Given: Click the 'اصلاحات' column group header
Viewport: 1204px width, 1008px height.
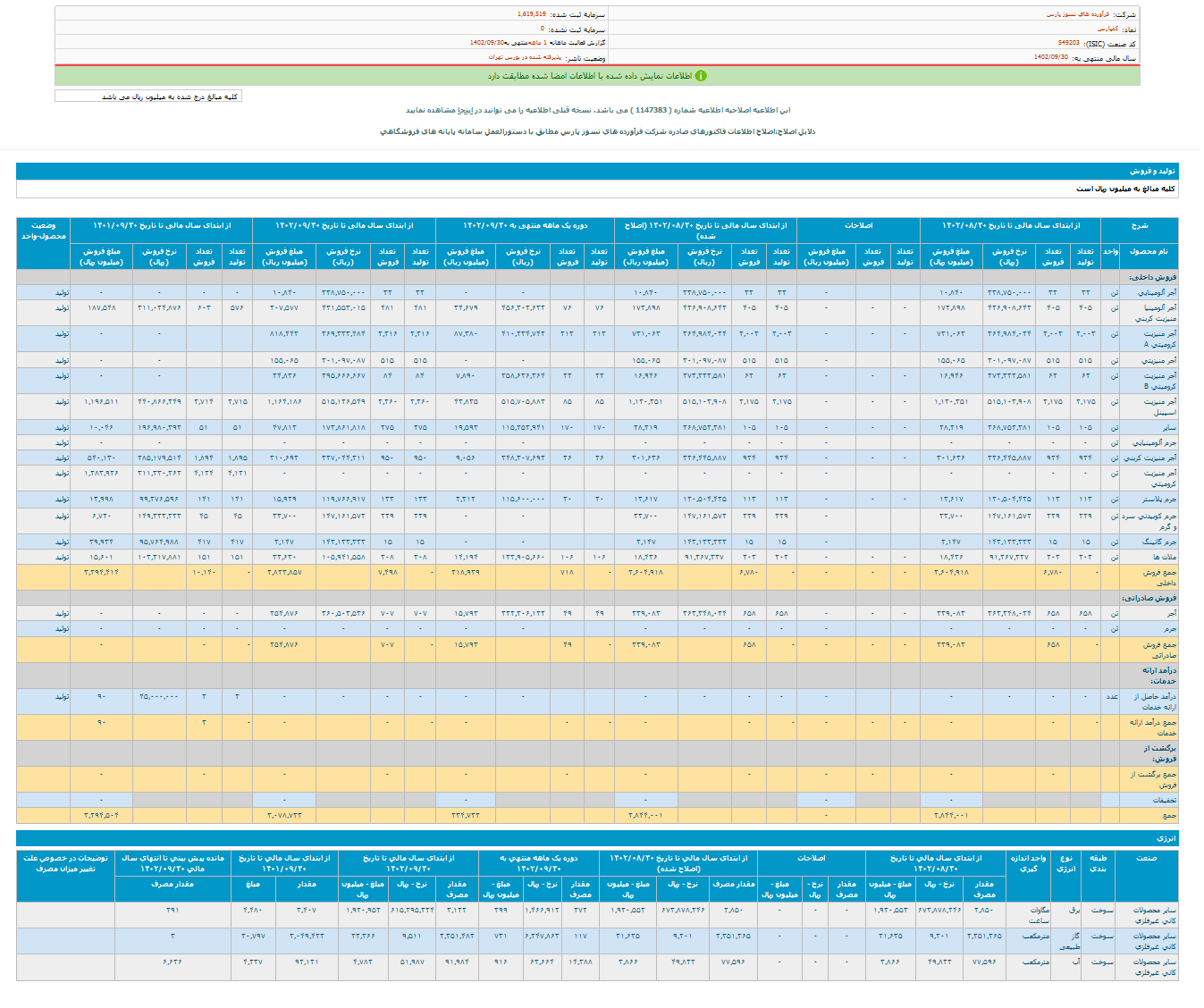Looking at the screenshot, I should coord(858,225).
